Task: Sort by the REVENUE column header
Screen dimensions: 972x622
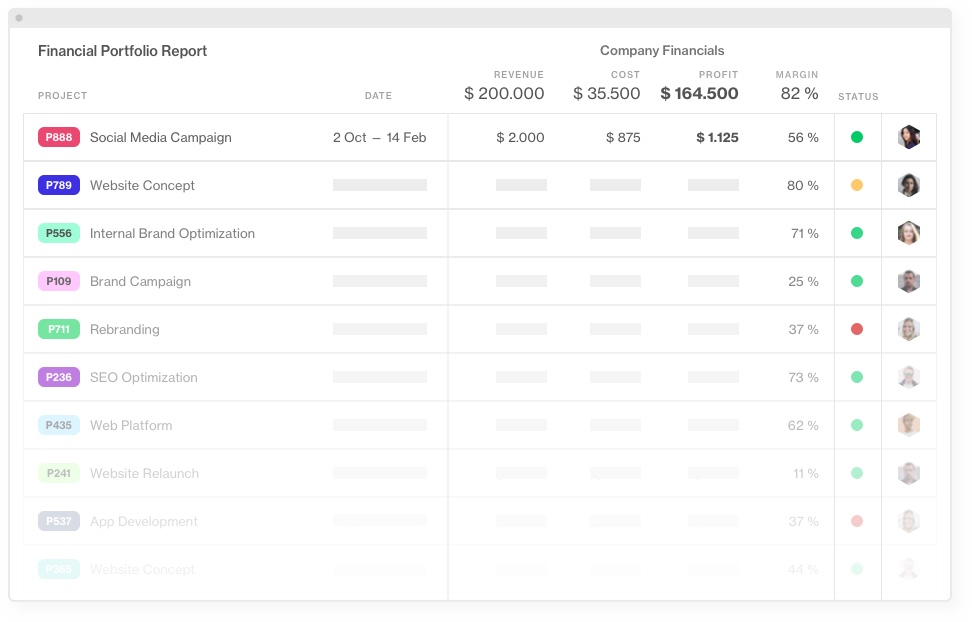Action: coord(518,74)
